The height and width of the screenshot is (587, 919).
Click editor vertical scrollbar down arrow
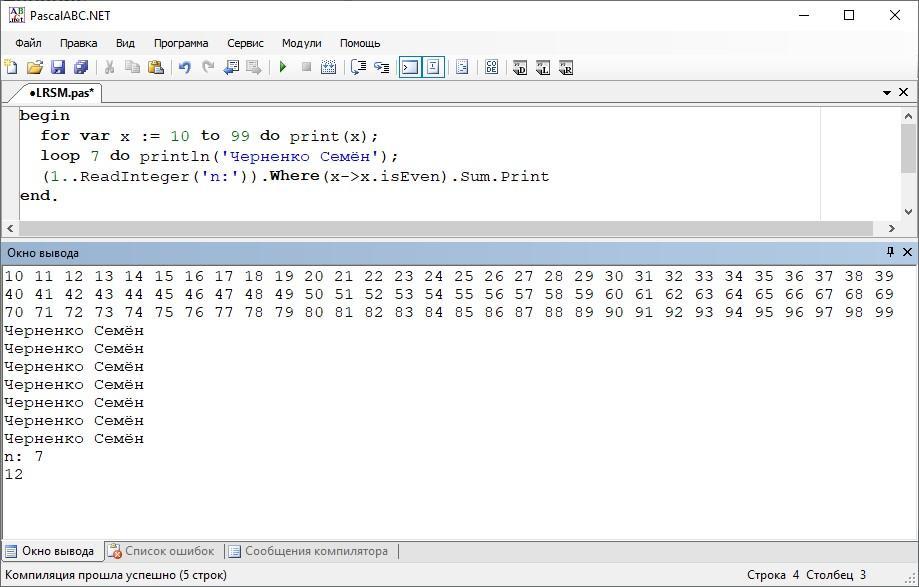[908, 212]
